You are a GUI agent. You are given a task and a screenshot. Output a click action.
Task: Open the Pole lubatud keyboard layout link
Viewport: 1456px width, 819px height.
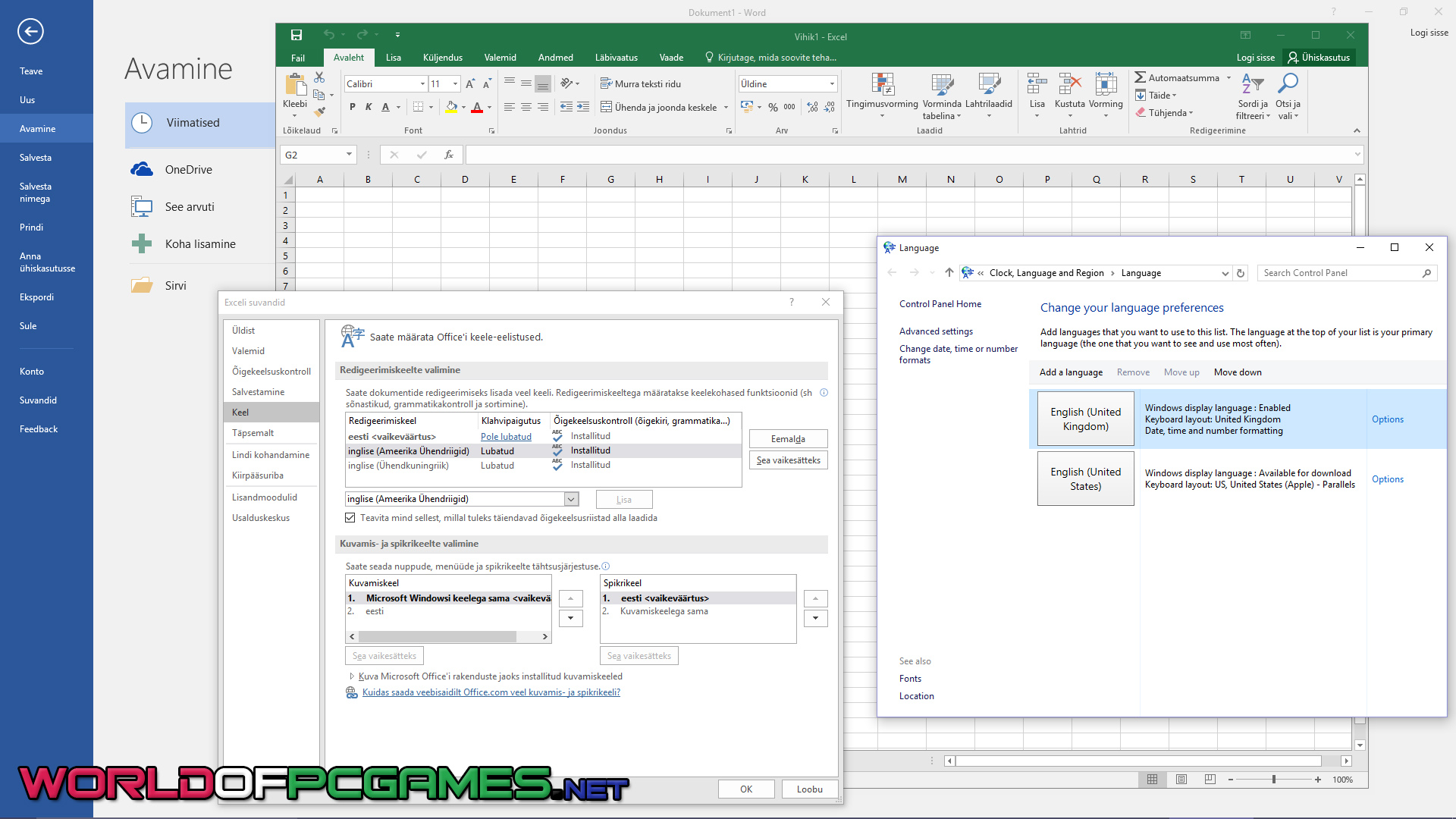tap(506, 437)
